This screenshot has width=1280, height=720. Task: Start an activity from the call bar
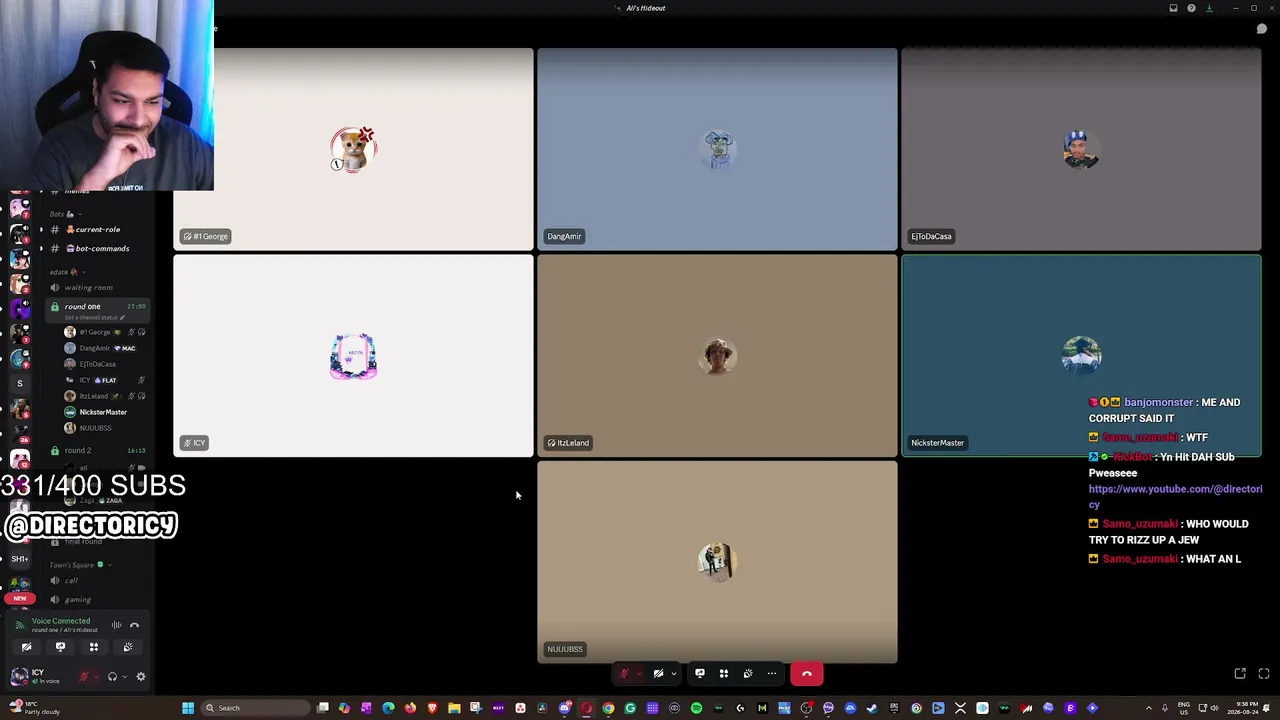[724, 674]
